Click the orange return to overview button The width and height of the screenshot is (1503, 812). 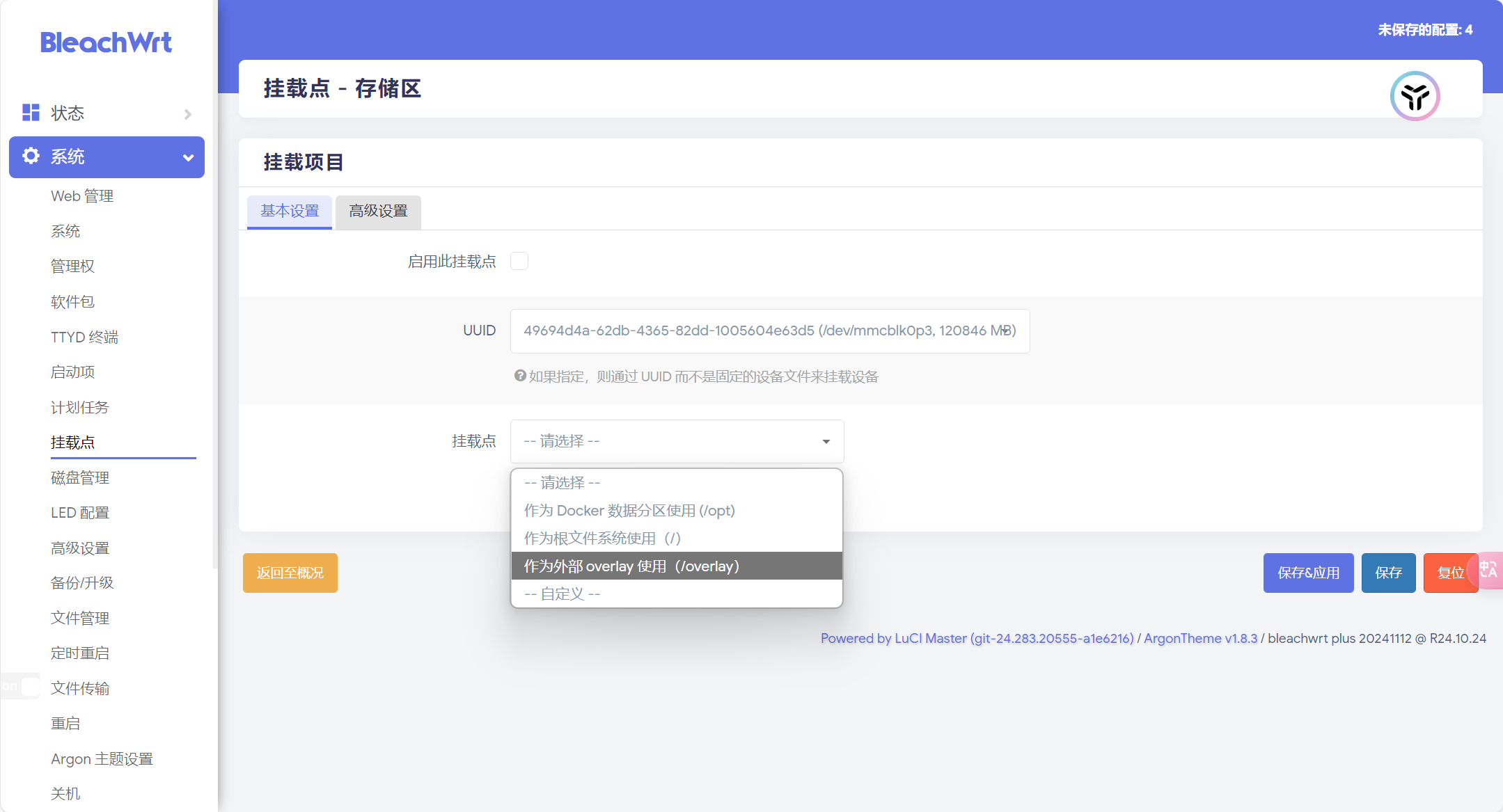tap(290, 573)
